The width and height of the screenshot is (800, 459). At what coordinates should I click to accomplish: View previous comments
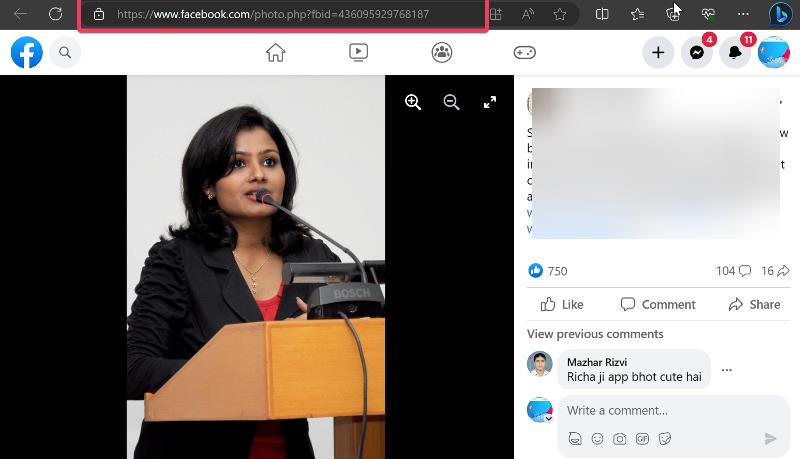pyautogui.click(x=595, y=334)
